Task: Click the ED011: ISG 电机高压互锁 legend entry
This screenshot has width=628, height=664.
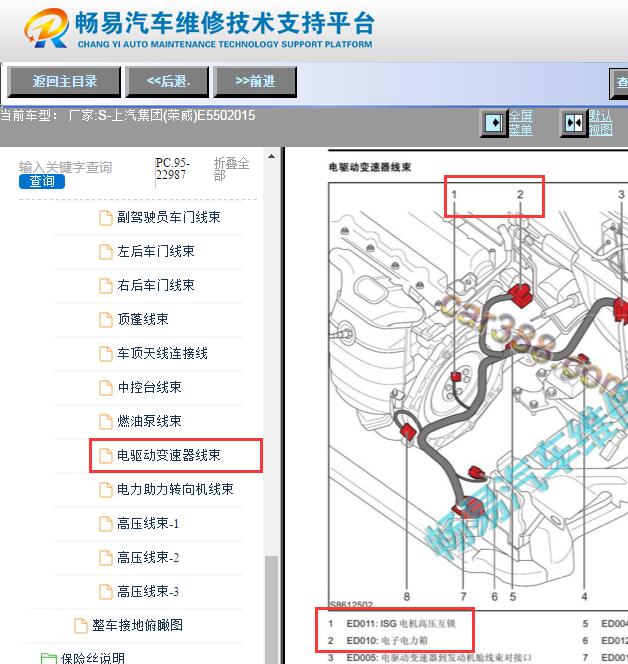Action: [401, 624]
